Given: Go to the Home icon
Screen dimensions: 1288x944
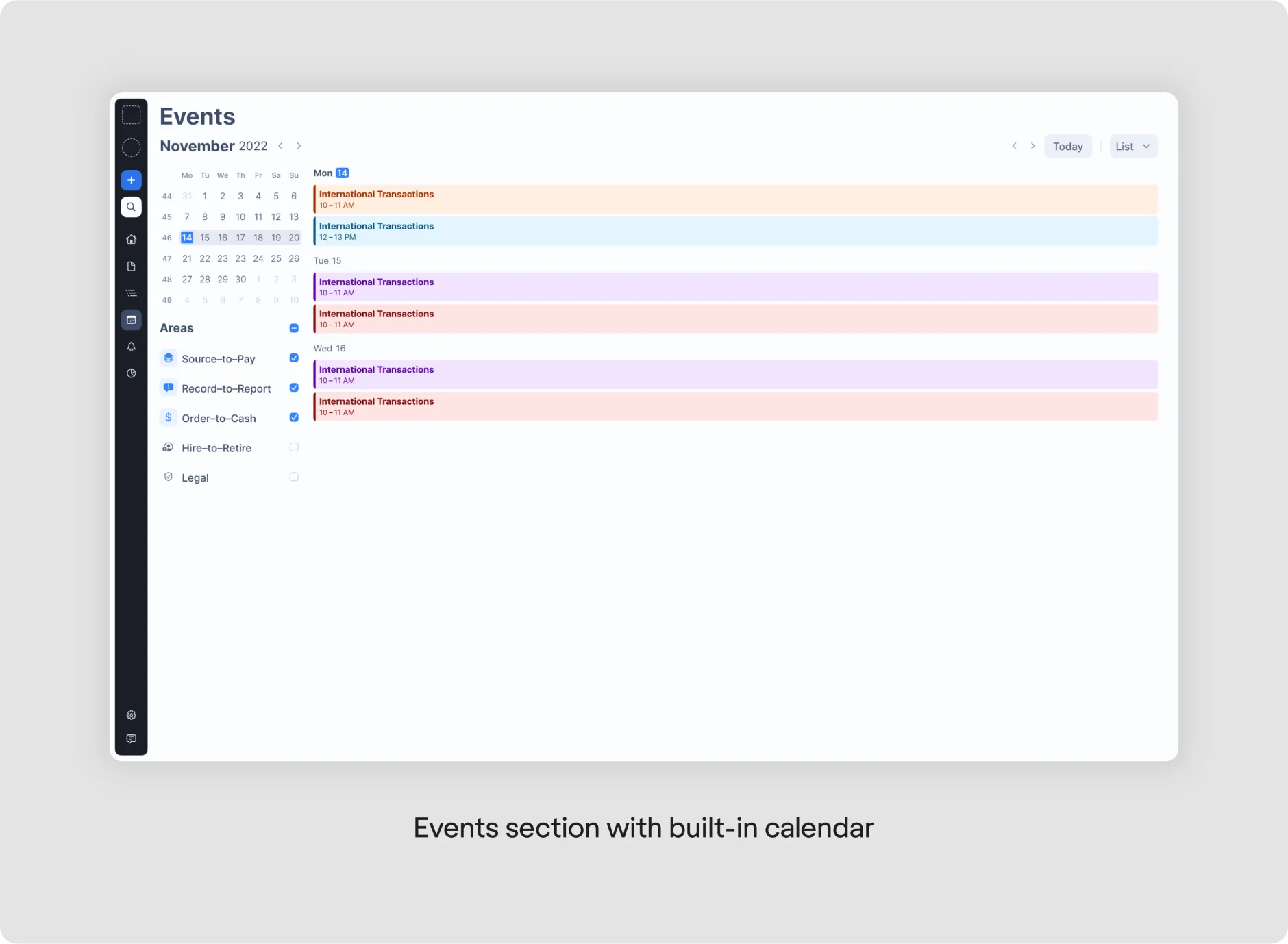Looking at the screenshot, I should click(x=132, y=239).
